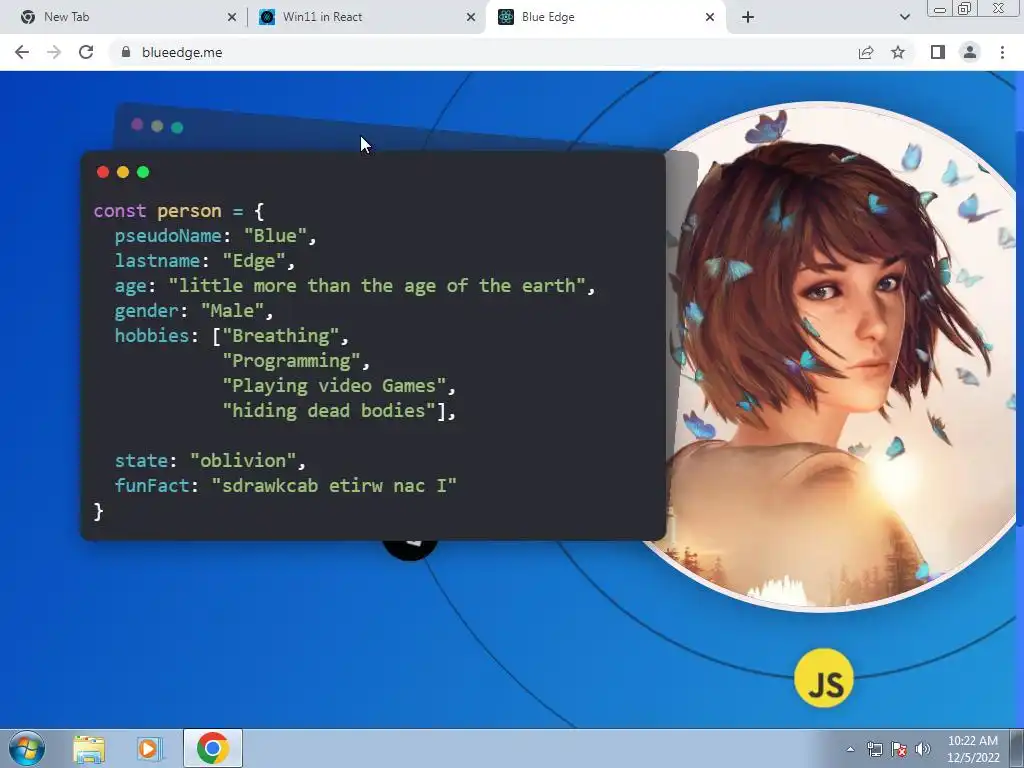
Task: Open Windows Explorer from taskbar
Action: point(89,748)
